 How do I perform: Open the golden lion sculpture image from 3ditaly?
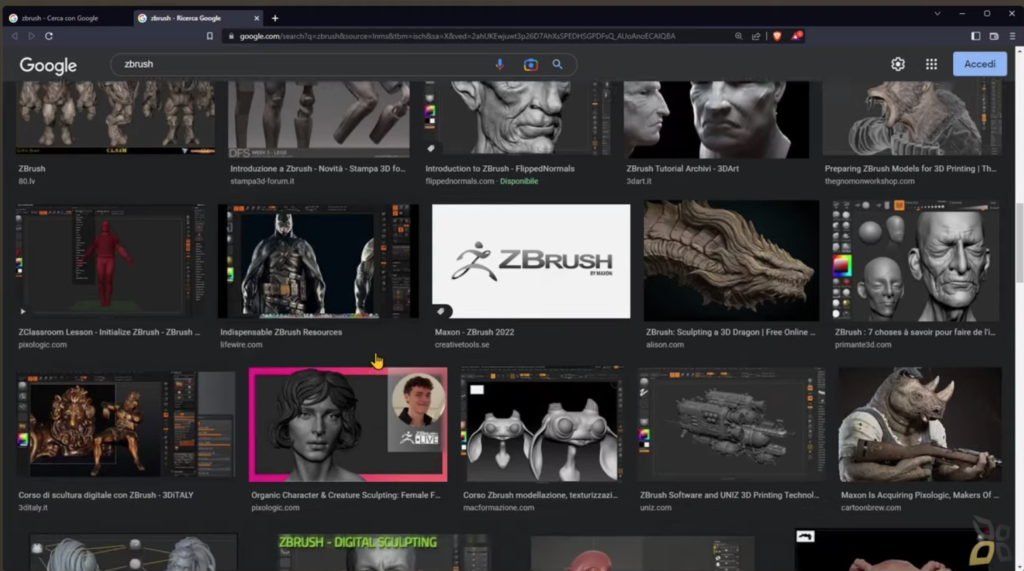[125, 425]
